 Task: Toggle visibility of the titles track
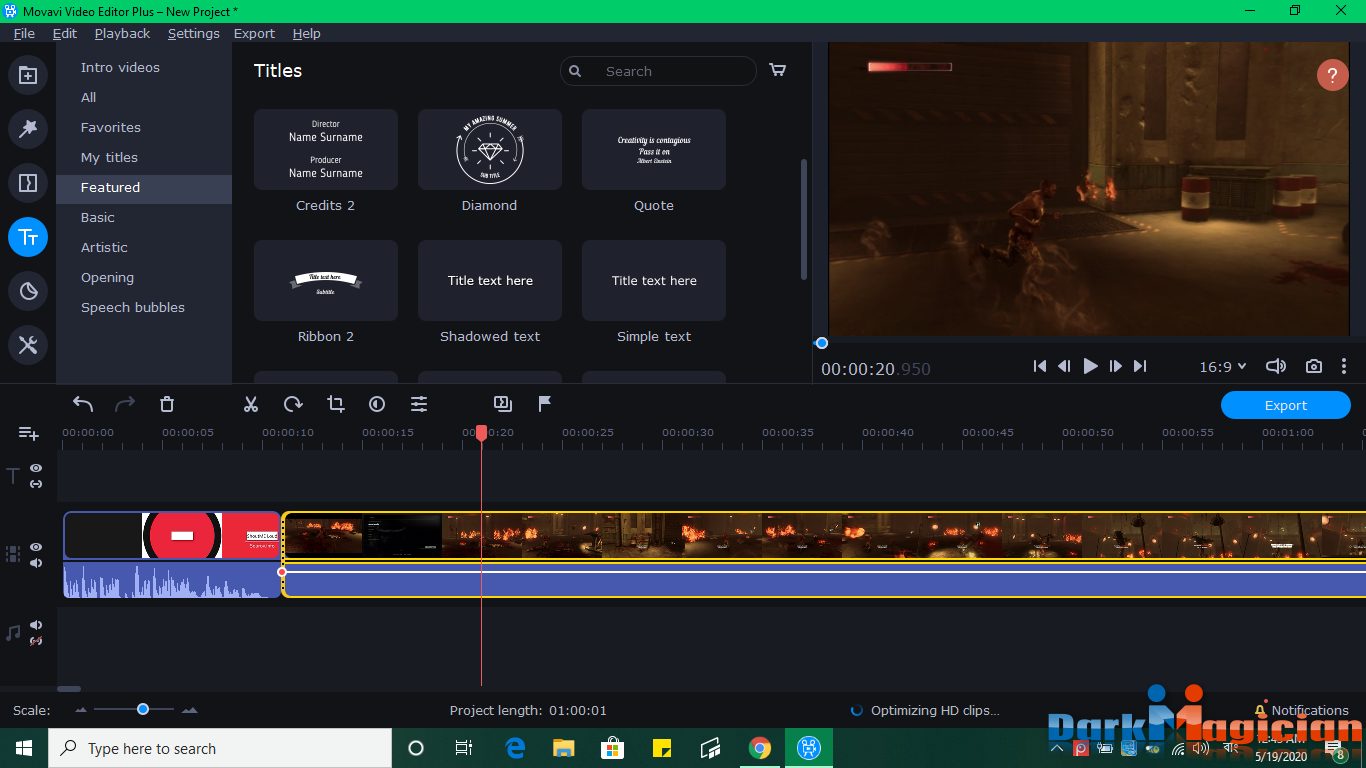tap(36, 468)
